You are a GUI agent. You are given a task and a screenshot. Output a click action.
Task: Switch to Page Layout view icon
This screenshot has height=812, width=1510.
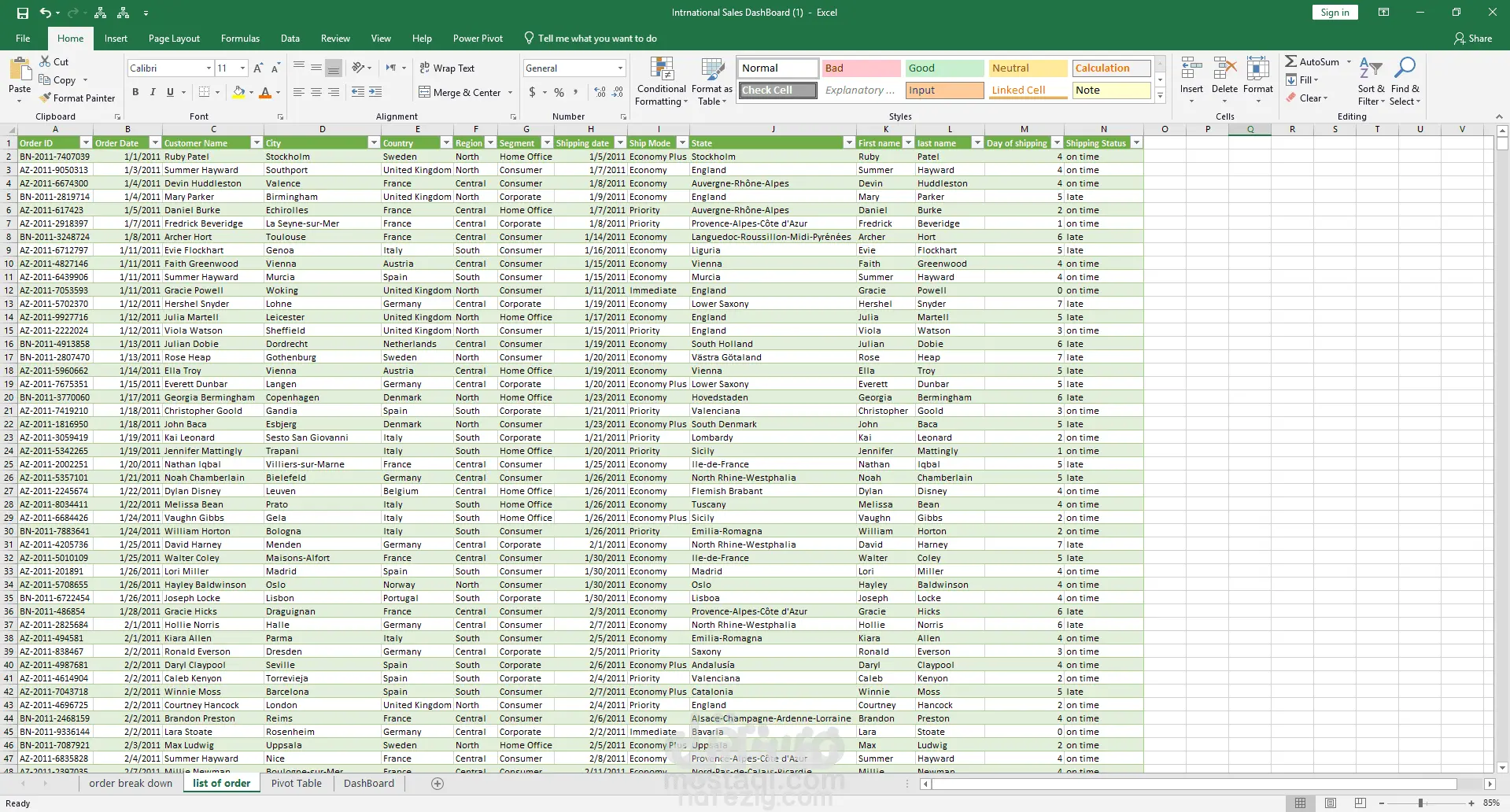coord(1330,803)
